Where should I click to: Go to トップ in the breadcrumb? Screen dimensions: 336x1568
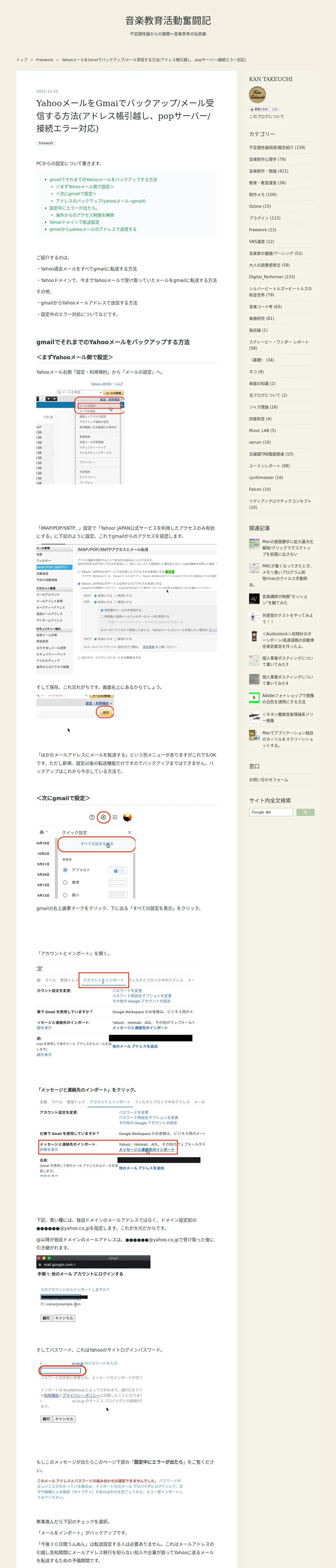tap(22, 60)
